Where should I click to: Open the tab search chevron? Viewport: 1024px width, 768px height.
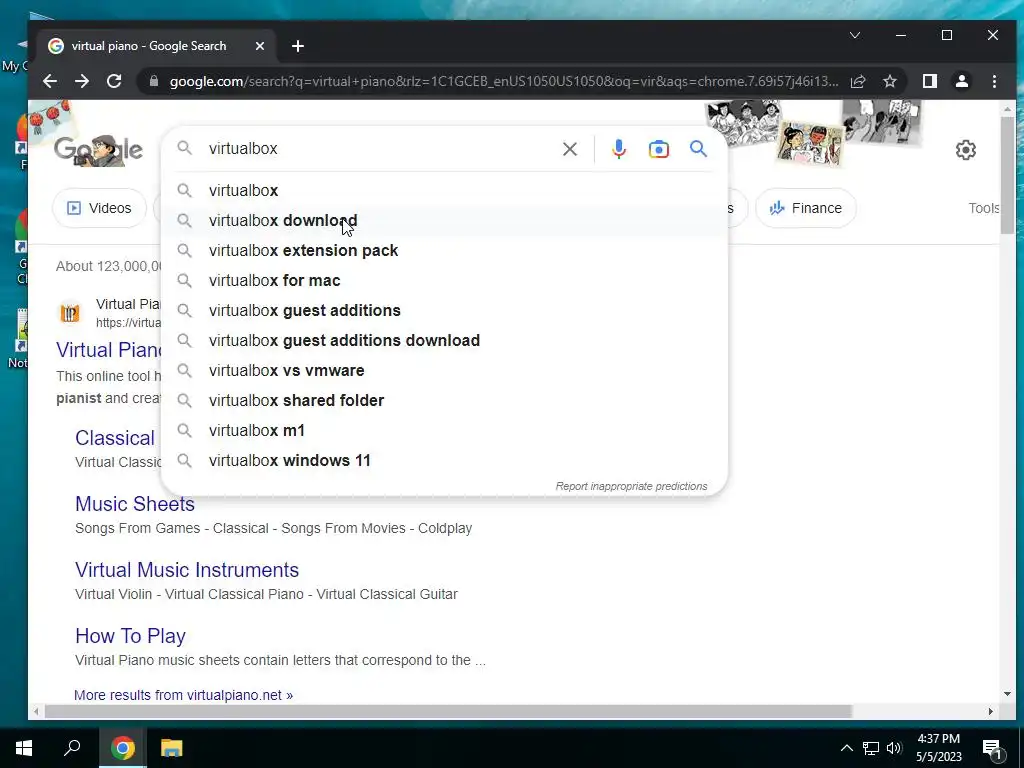pos(854,35)
